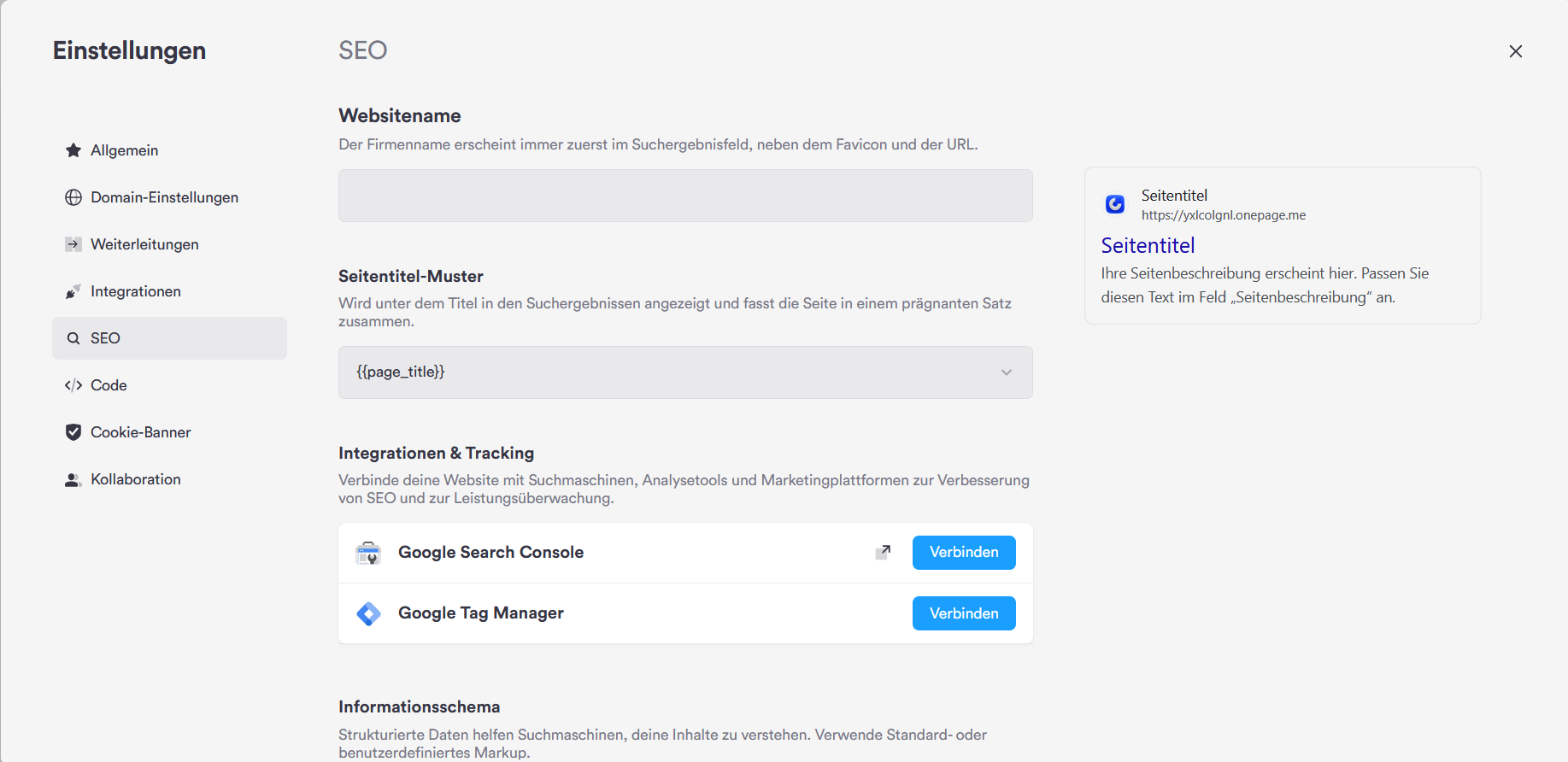The width and height of the screenshot is (1568, 762).
Task: Switch to Integrationen settings
Action: [x=169, y=291]
